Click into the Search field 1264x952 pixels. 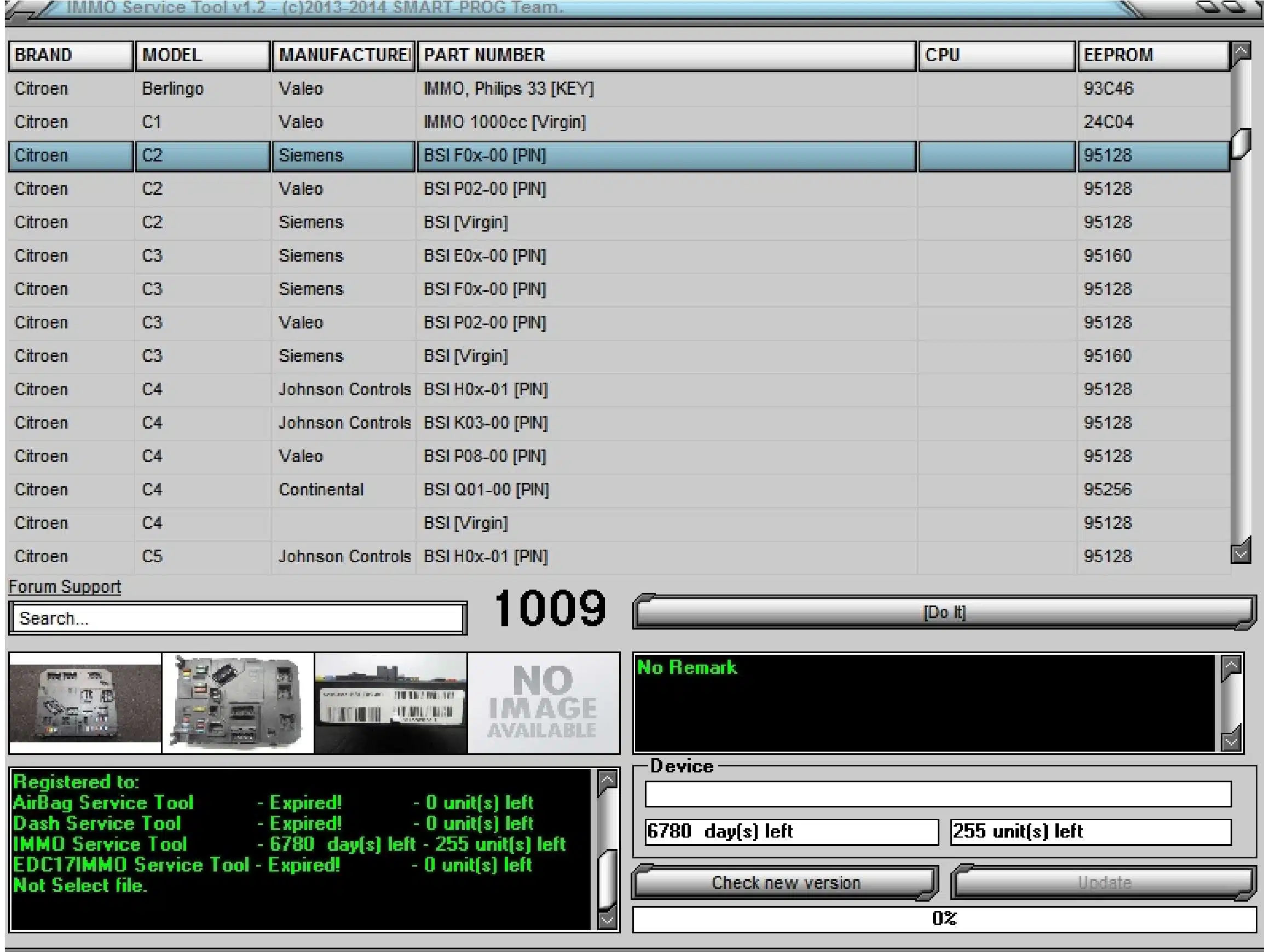point(238,618)
